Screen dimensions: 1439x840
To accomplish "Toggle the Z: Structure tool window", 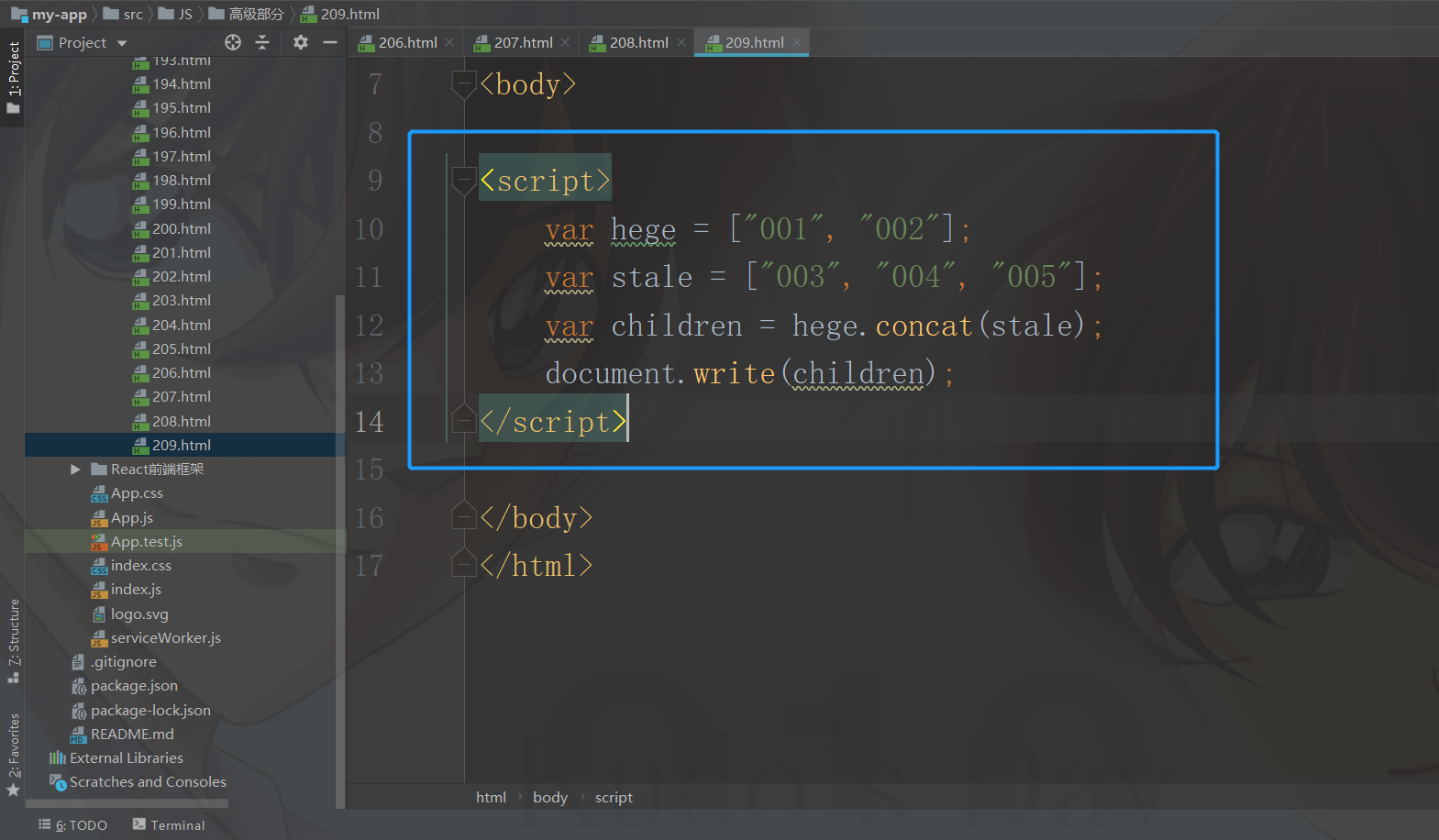I will pyautogui.click(x=13, y=641).
